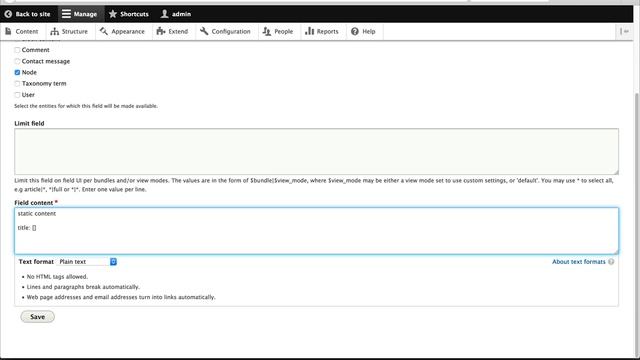Click help icon beside About text formats
Image resolution: width=640 pixels, height=360 pixels.
point(611,262)
